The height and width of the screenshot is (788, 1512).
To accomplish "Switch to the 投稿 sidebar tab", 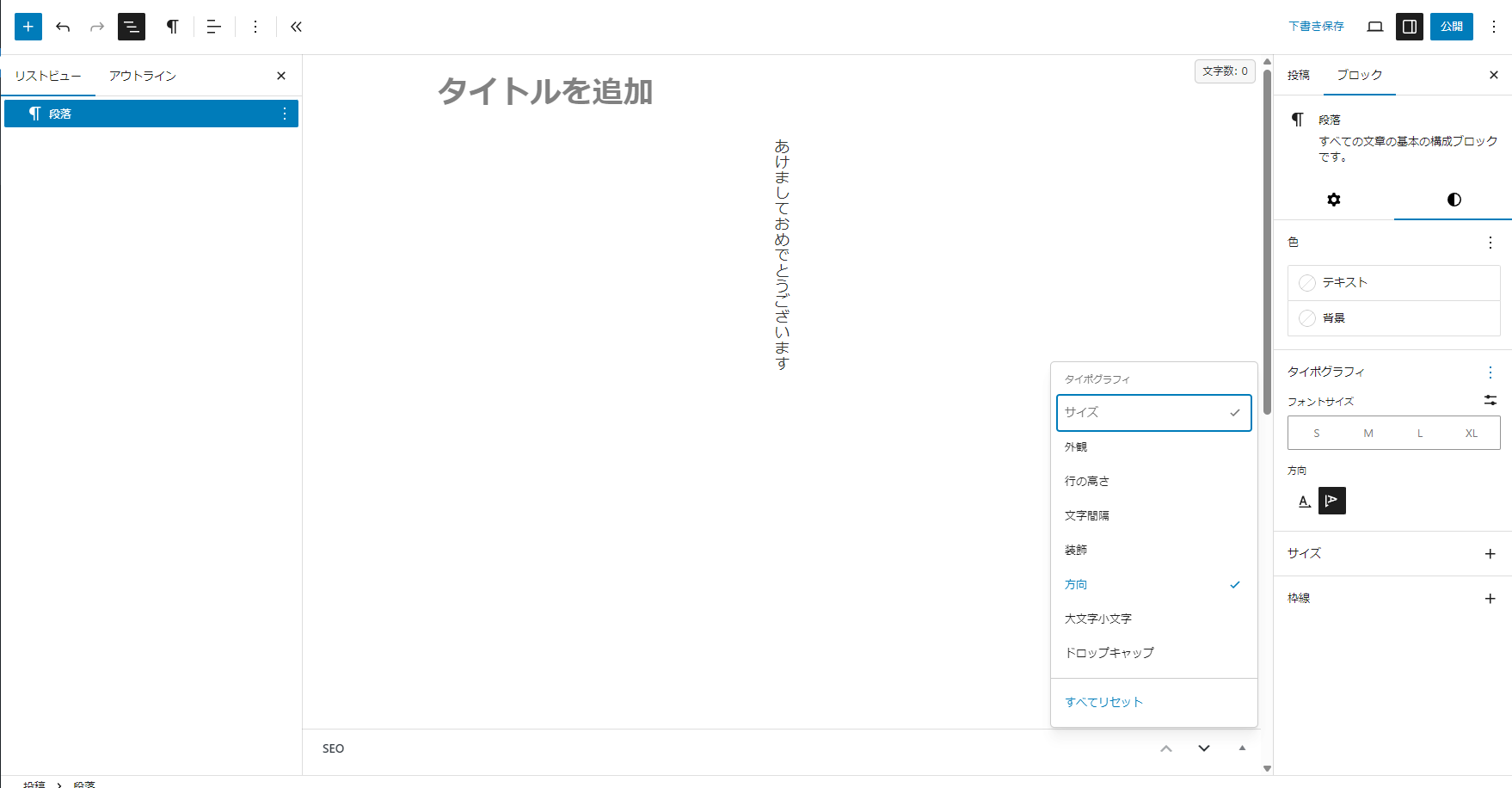I will click(x=1299, y=75).
